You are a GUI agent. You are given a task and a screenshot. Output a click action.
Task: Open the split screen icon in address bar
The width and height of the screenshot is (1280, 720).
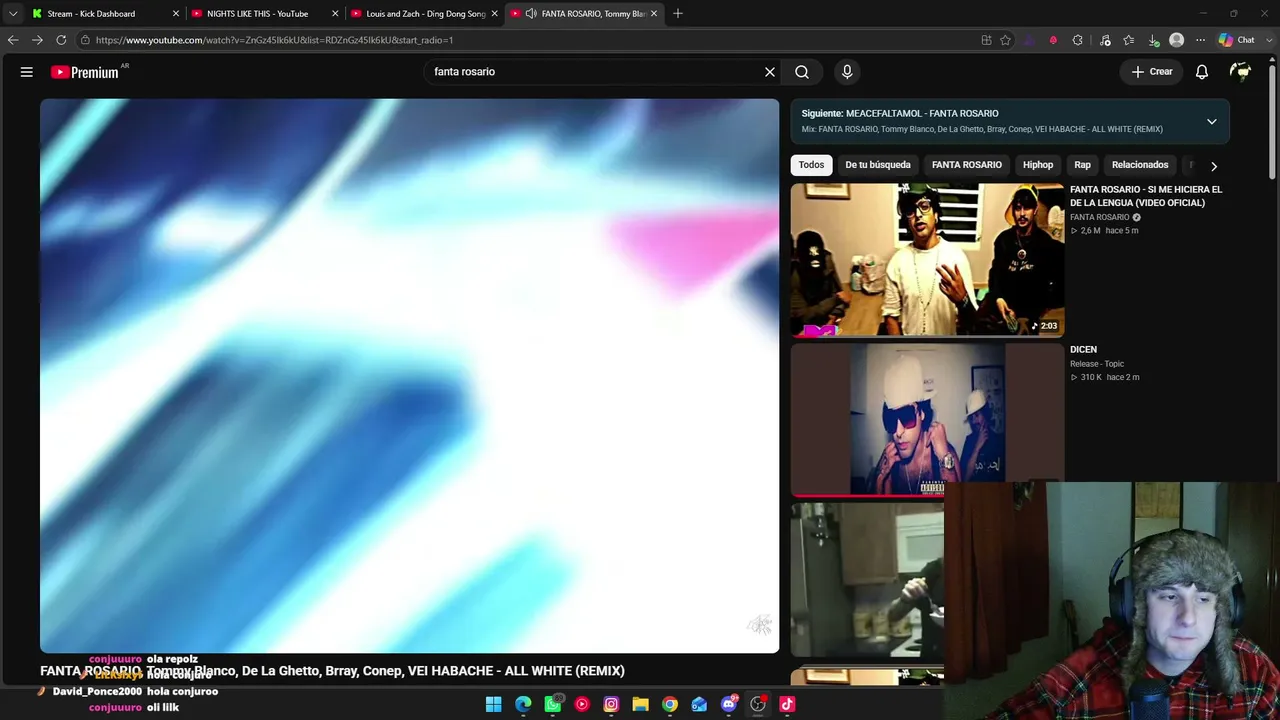(986, 40)
